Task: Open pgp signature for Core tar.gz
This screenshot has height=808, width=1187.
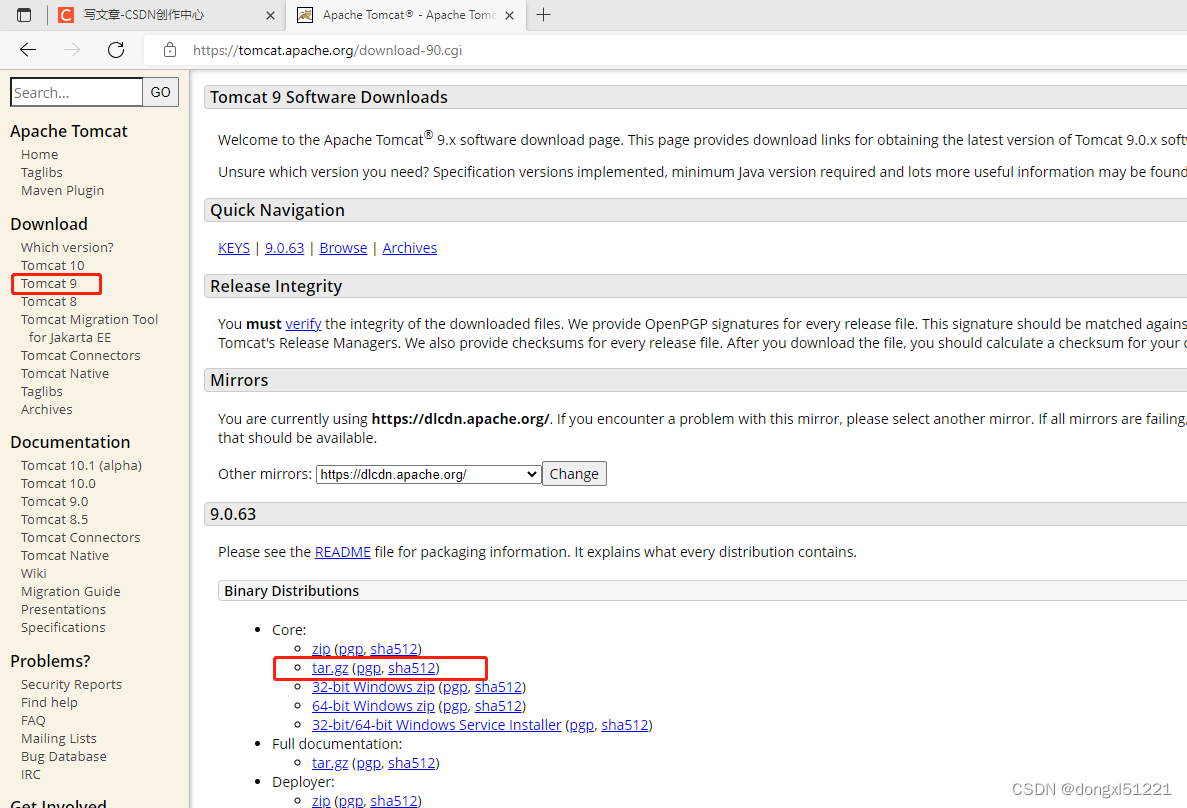Action: pyautogui.click(x=369, y=668)
